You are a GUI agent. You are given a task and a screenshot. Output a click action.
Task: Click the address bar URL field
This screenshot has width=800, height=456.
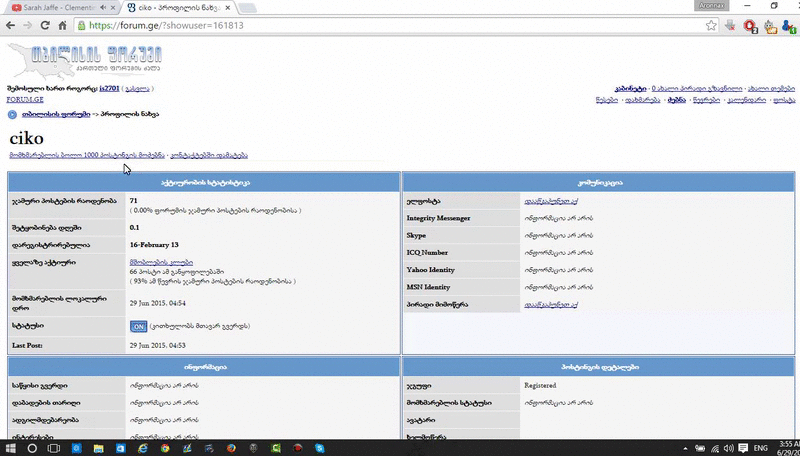tap(395, 26)
